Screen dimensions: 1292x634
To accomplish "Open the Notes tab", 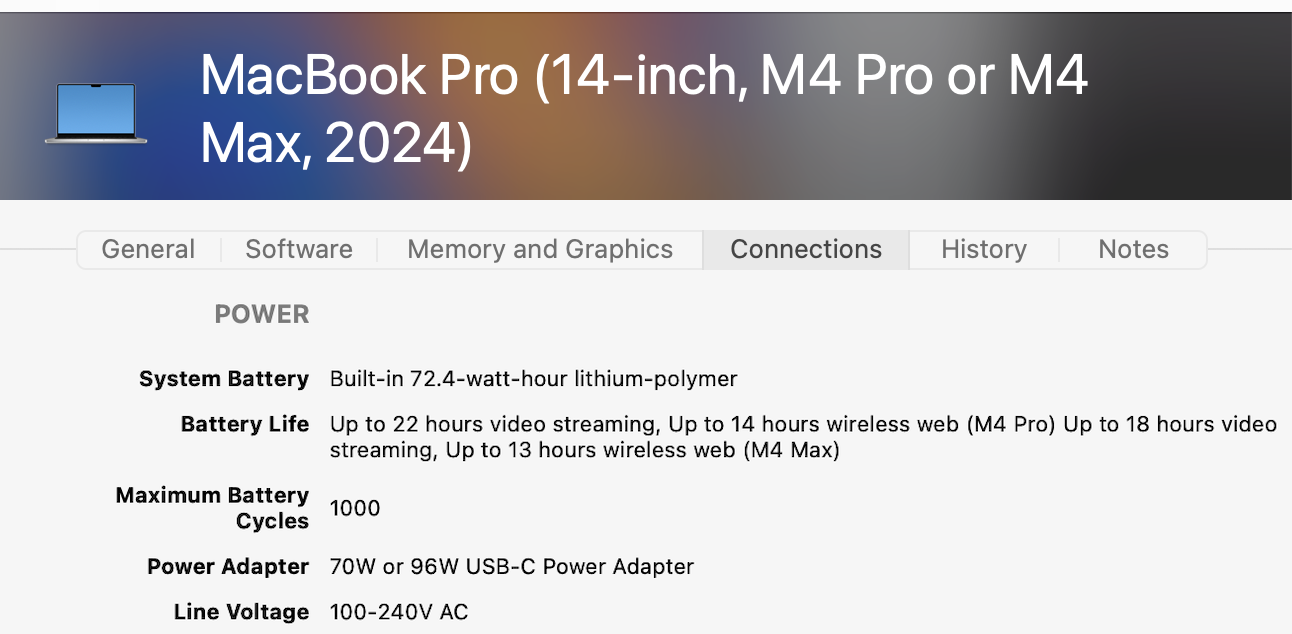I will pos(1133,249).
